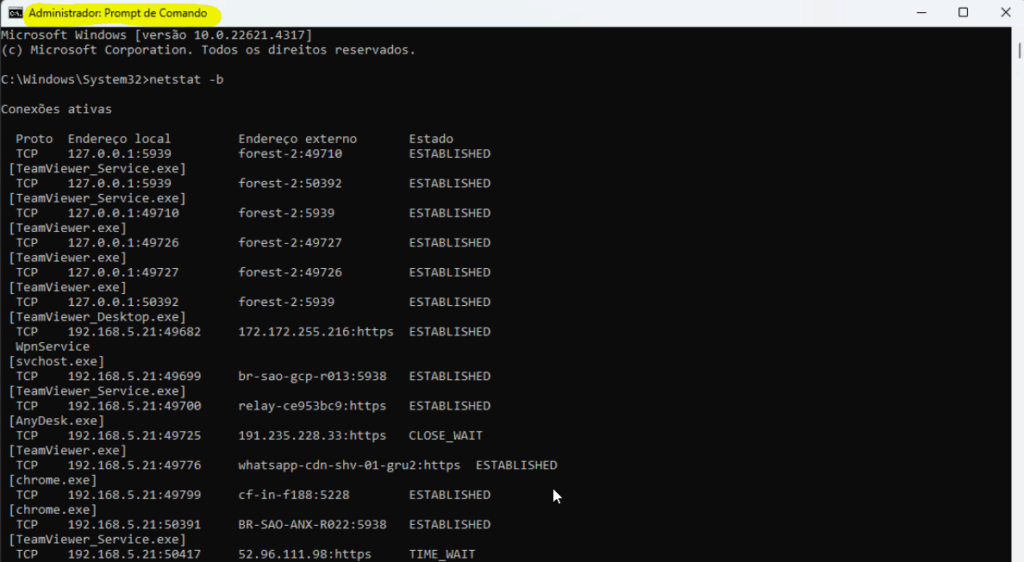This screenshot has height=562, width=1024.
Task: Click local address '192.168.5.21:49700'
Action: coord(134,406)
